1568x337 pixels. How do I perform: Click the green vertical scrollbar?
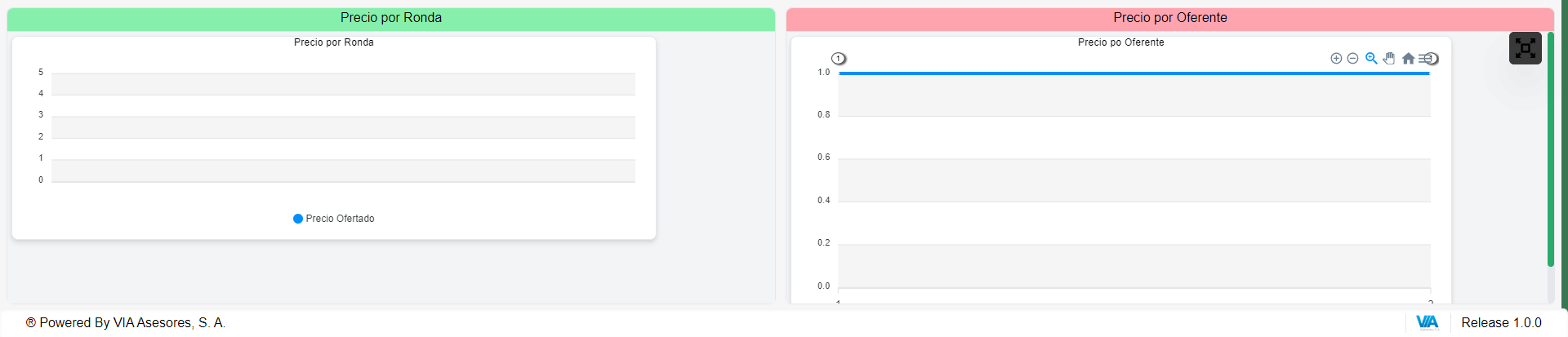pos(1551,149)
